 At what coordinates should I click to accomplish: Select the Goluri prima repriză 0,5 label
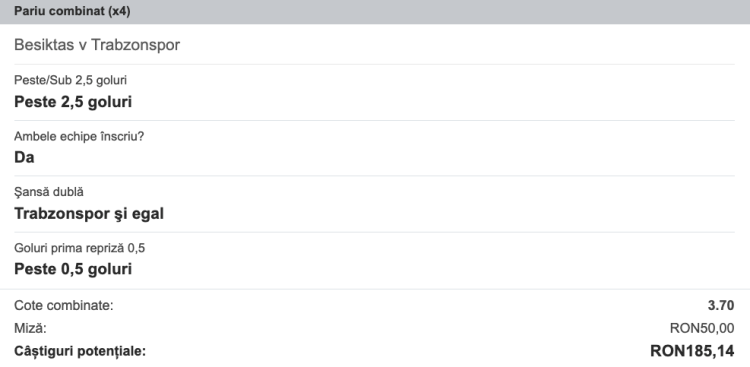79,248
